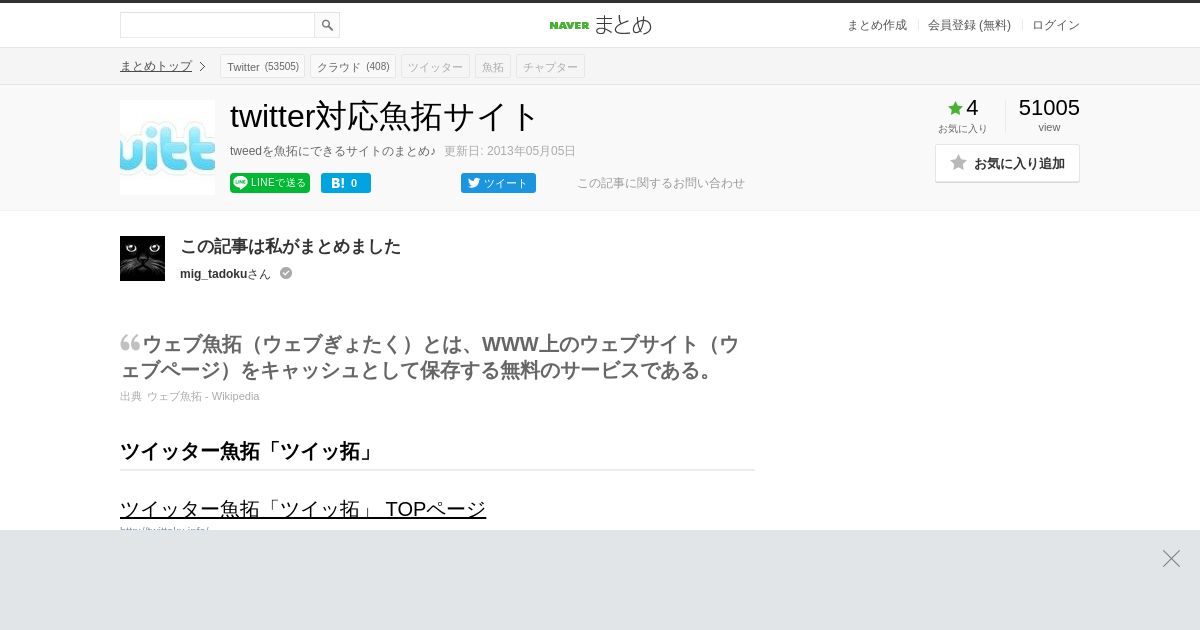Click お気に入り追加 button

tap(1007, 163)
